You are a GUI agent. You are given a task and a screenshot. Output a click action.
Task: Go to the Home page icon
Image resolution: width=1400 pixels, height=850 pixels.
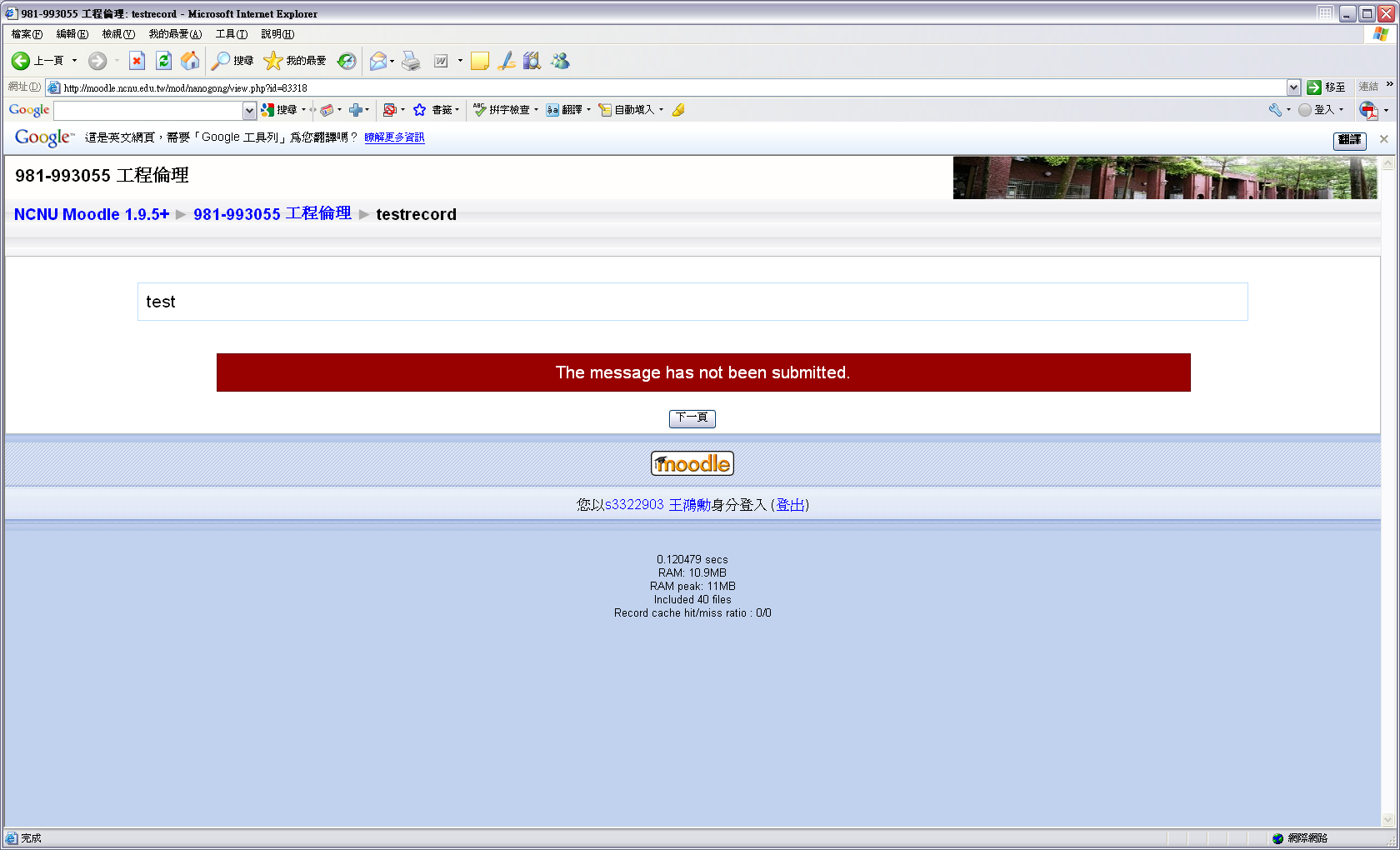[x=190, y=61]
